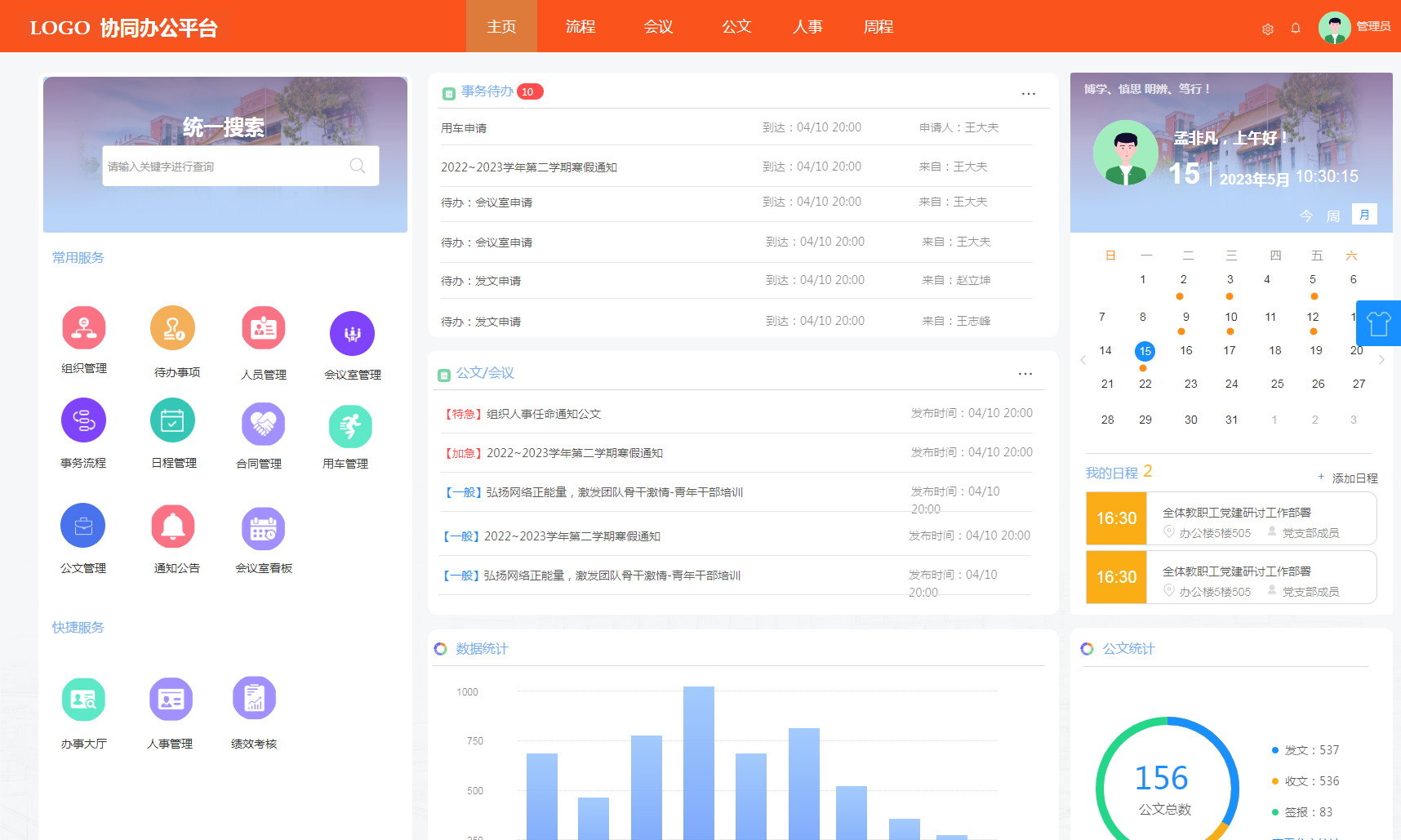Open 合同管理 handshake icon

[x=263, y=424]
